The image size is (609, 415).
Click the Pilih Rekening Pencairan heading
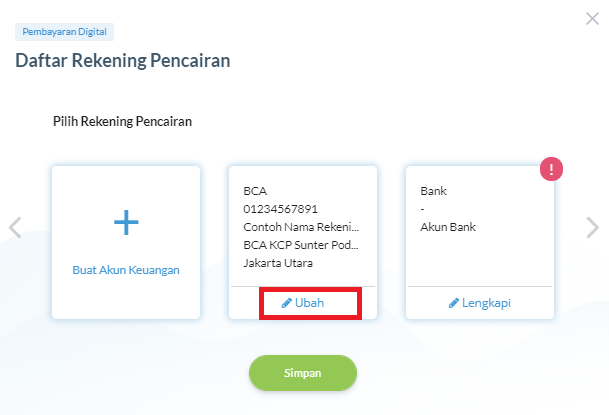(122, 122)
